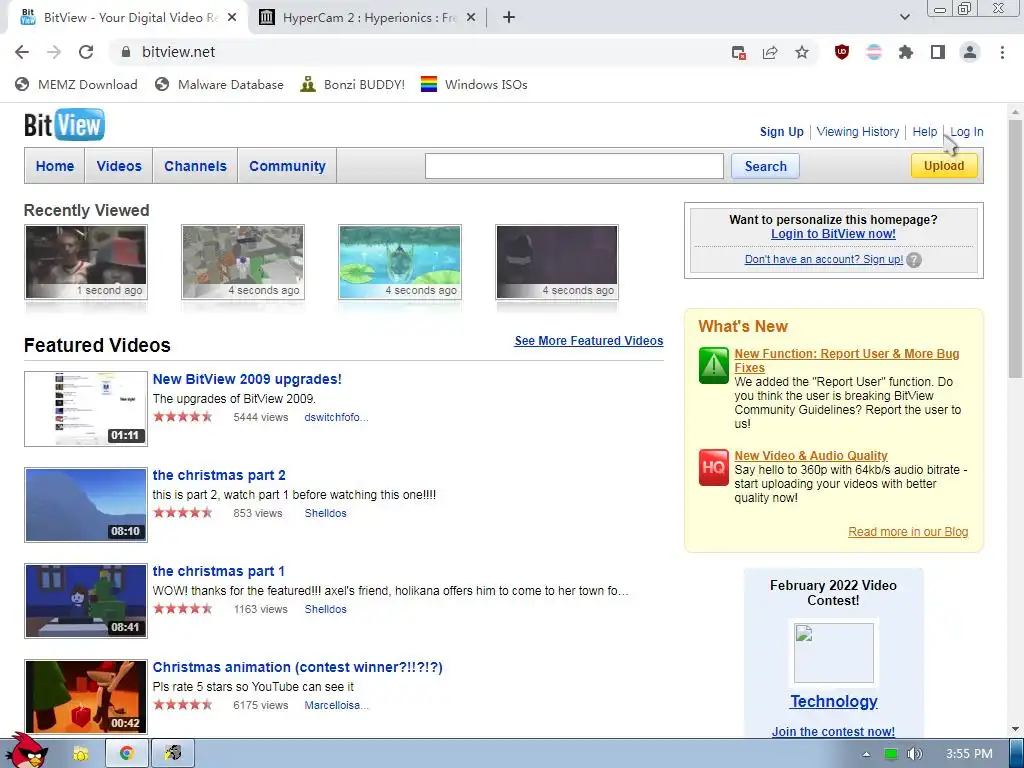Close the HyperCam 2 tab

coord(471,18)
